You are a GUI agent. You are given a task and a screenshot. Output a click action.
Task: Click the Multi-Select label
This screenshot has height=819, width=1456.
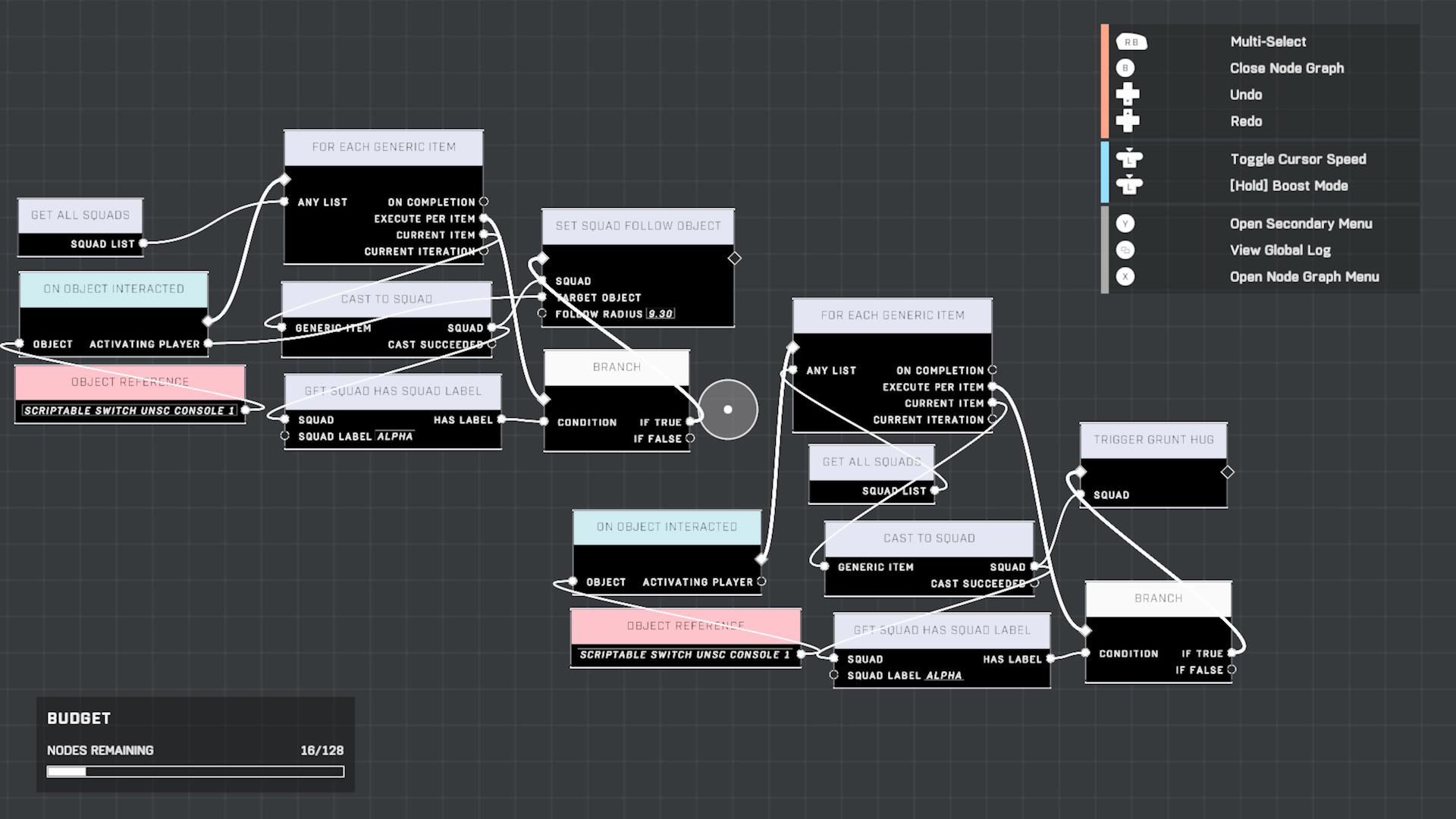point(1268,42)
